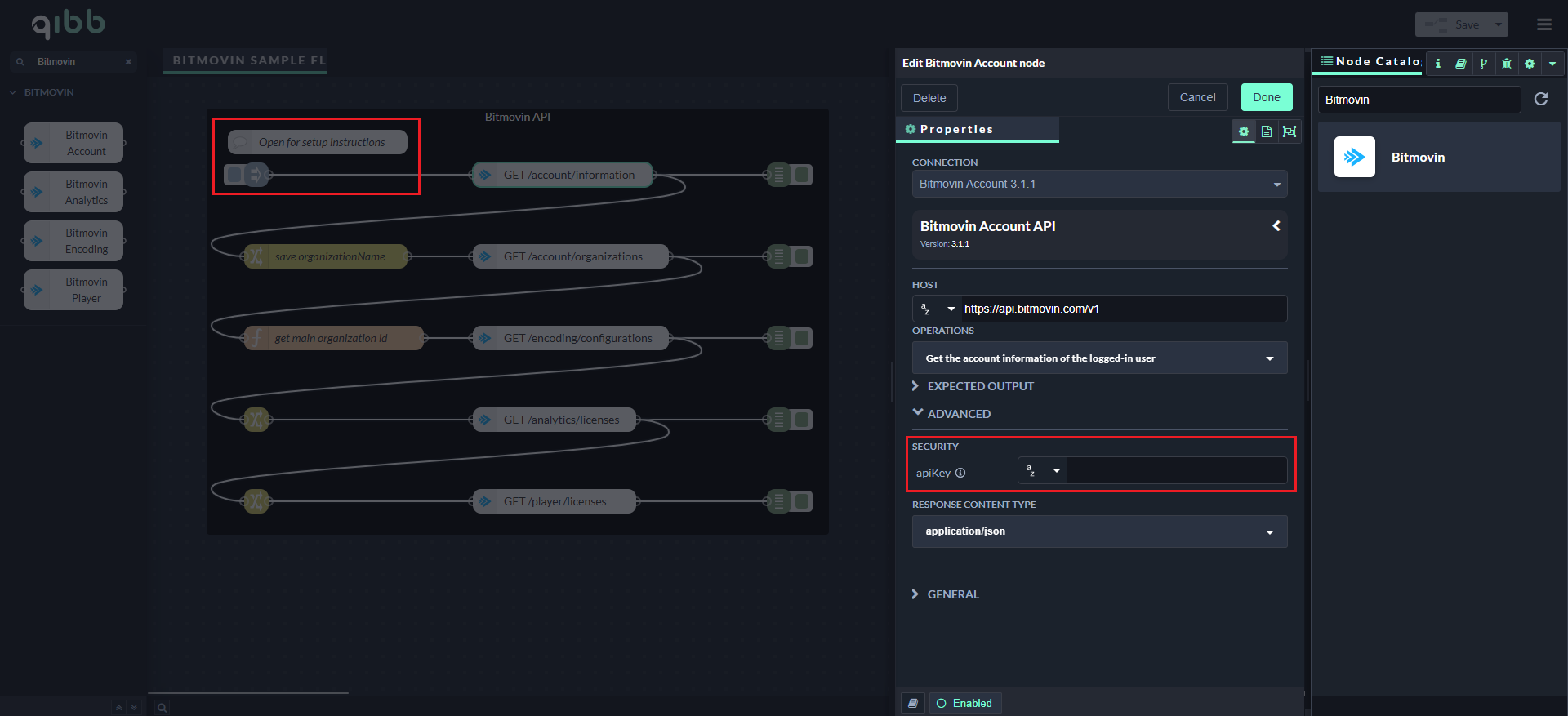
Task: Open the help book icon in sidebar
Action: click(x=1460, y=63)
